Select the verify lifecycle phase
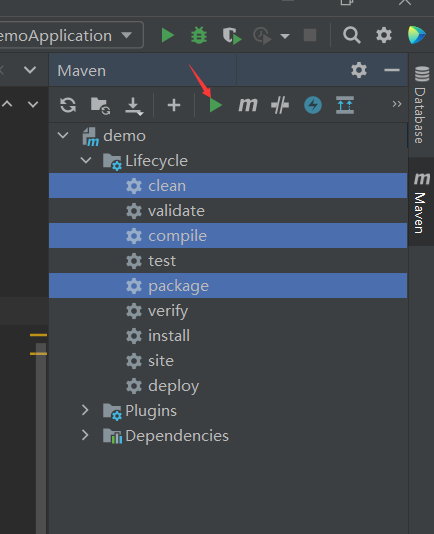This screenshot has height=534, width=434. coord(228,311)
